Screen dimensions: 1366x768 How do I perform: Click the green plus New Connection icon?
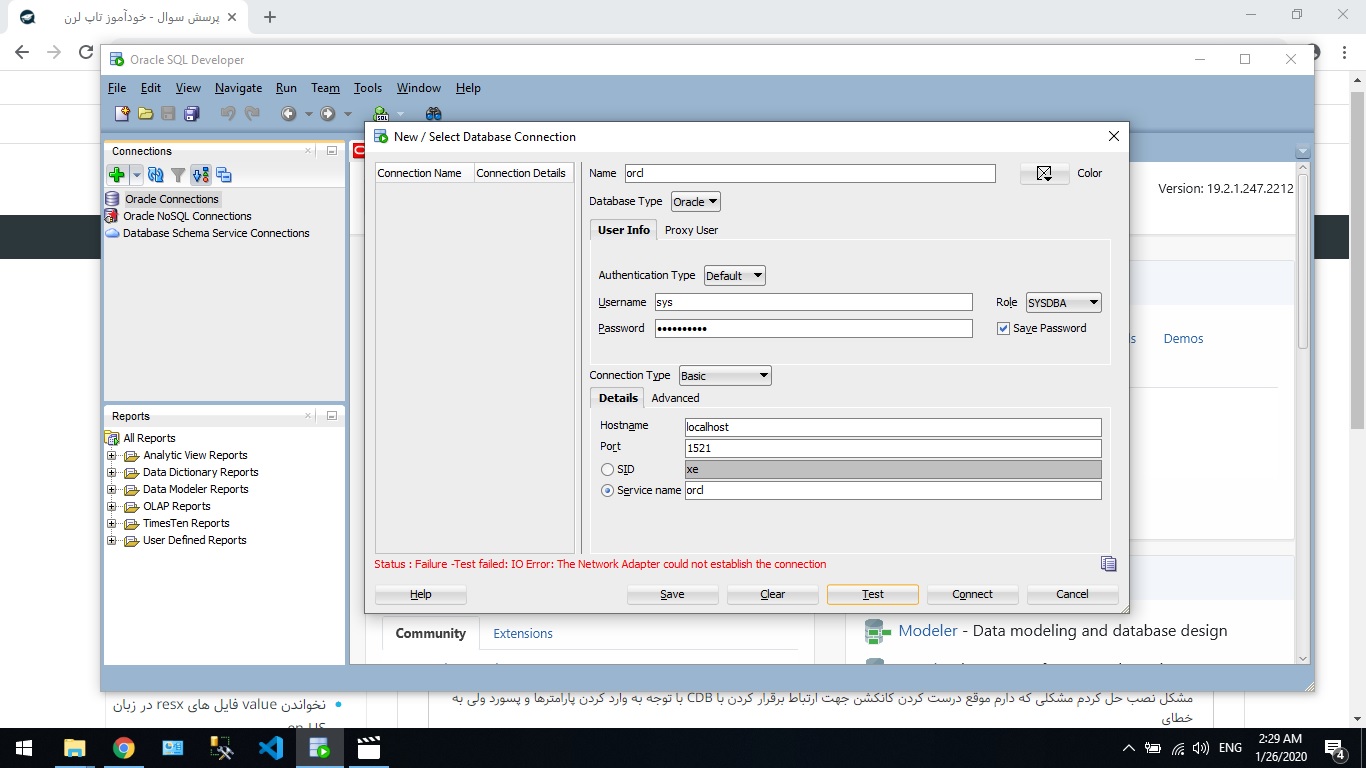click(117, 175)
